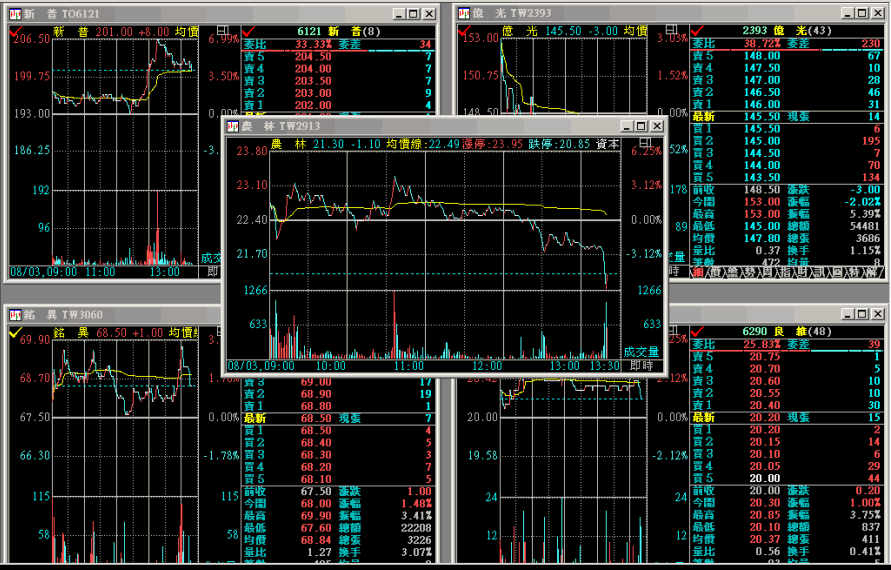Screen dimensions: 891x570
Task: Click 均價 147.80 row in 億光 panel
Action: coord(786,238)
